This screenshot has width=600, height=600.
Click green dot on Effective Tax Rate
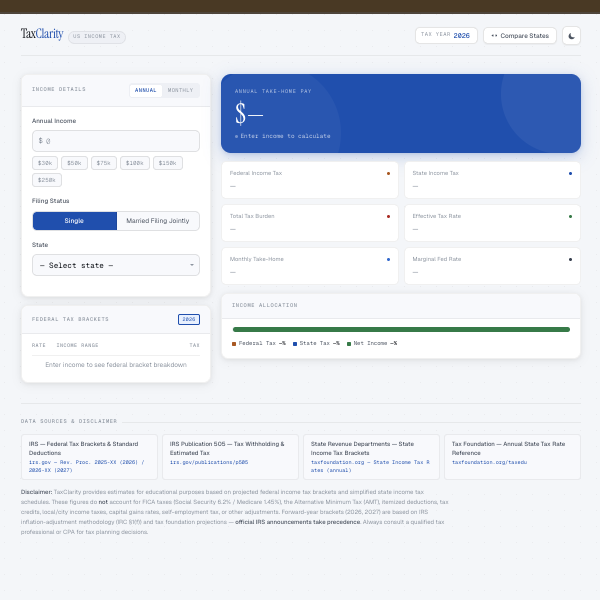pyautogui.click(x=570, y=217)
